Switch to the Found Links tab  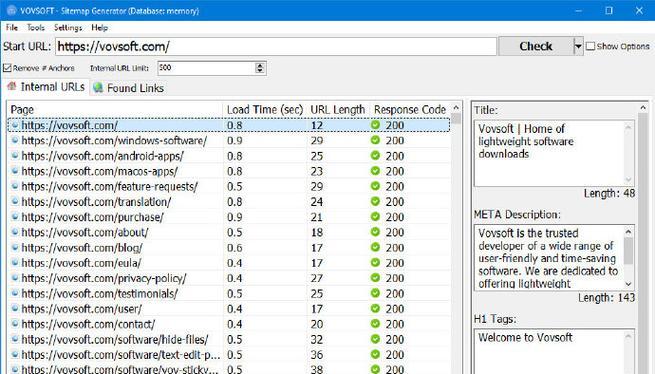[128, 88]
